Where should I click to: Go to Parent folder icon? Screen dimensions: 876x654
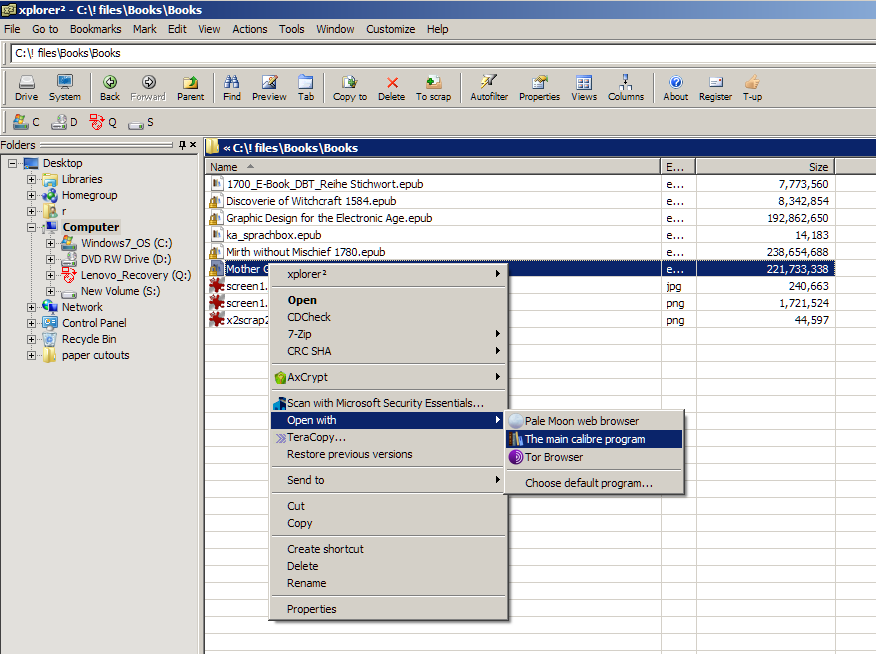pyautogui.click(x=190, y=87)
